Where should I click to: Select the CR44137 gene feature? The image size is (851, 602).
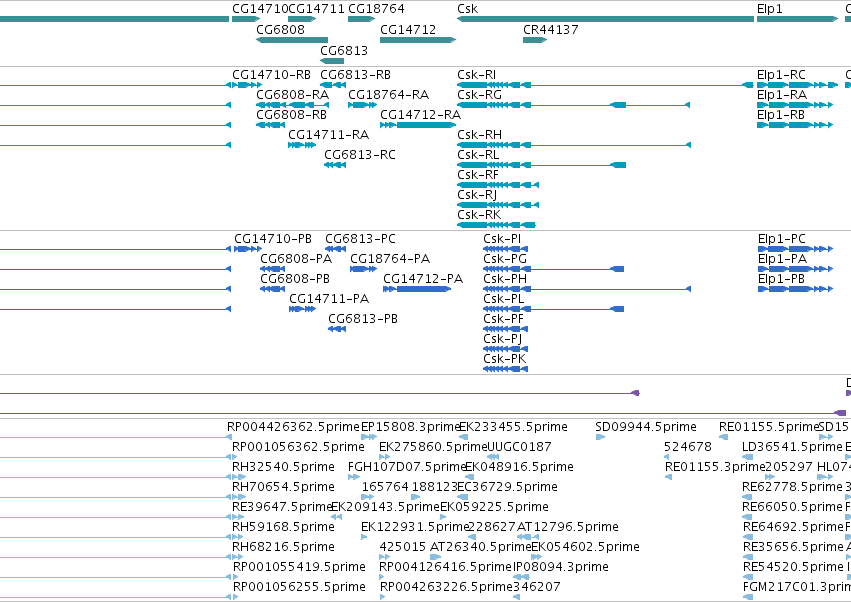(x=535, y=40)
